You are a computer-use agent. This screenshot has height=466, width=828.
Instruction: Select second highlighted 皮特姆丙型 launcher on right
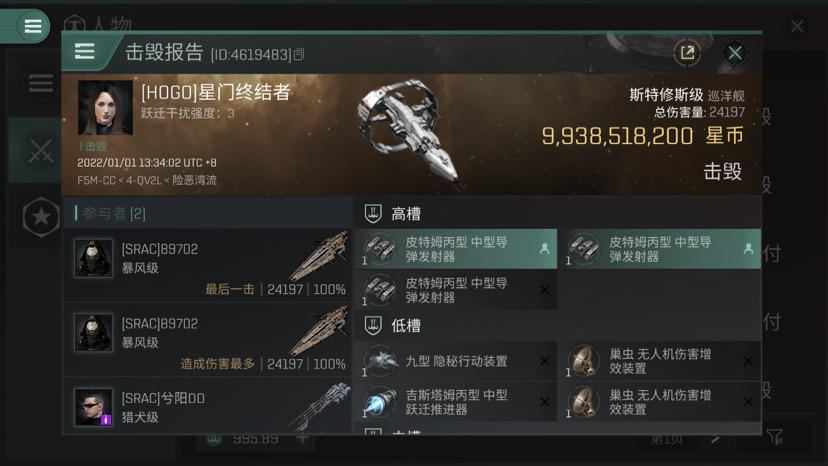(660, 249)
